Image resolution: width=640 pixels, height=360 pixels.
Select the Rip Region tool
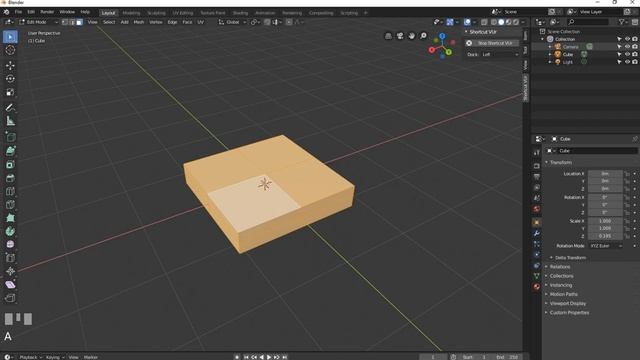tap(10, 298)
